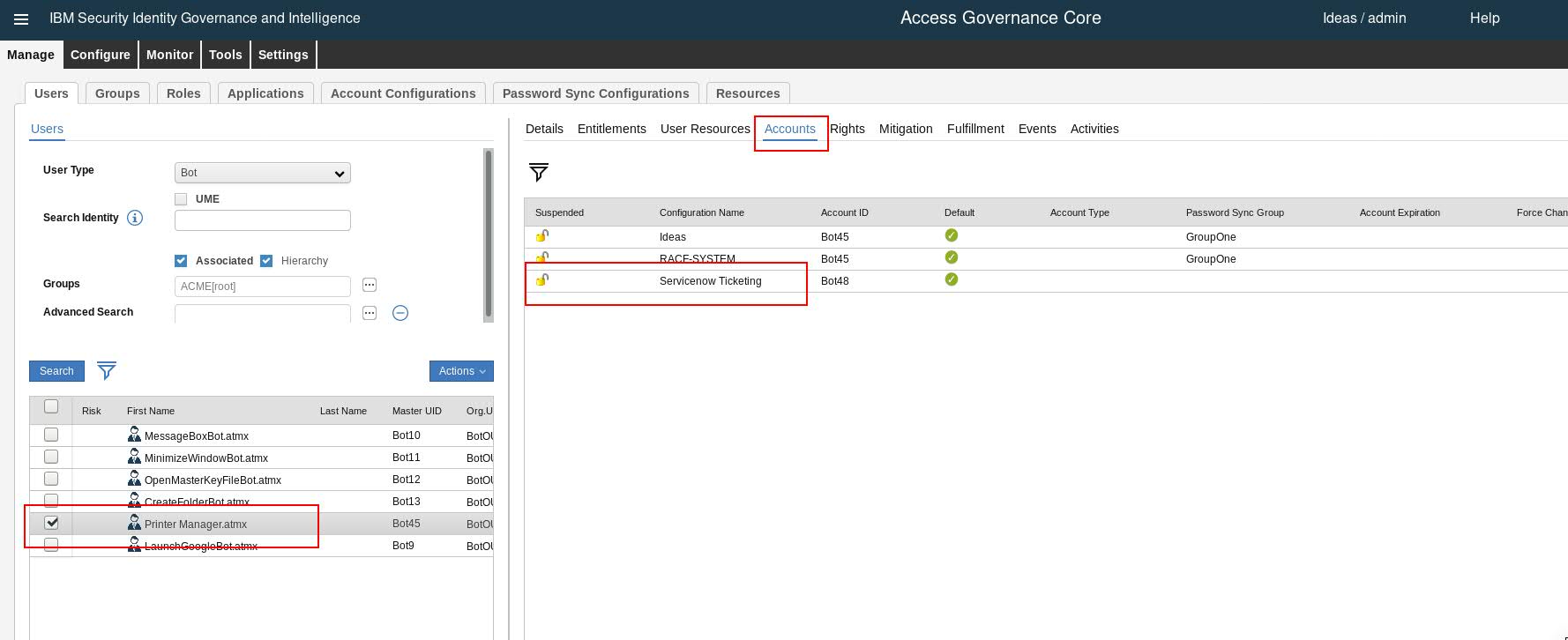Switch to the Rights tab
The image size is (1568, 640).
[847, 129]
